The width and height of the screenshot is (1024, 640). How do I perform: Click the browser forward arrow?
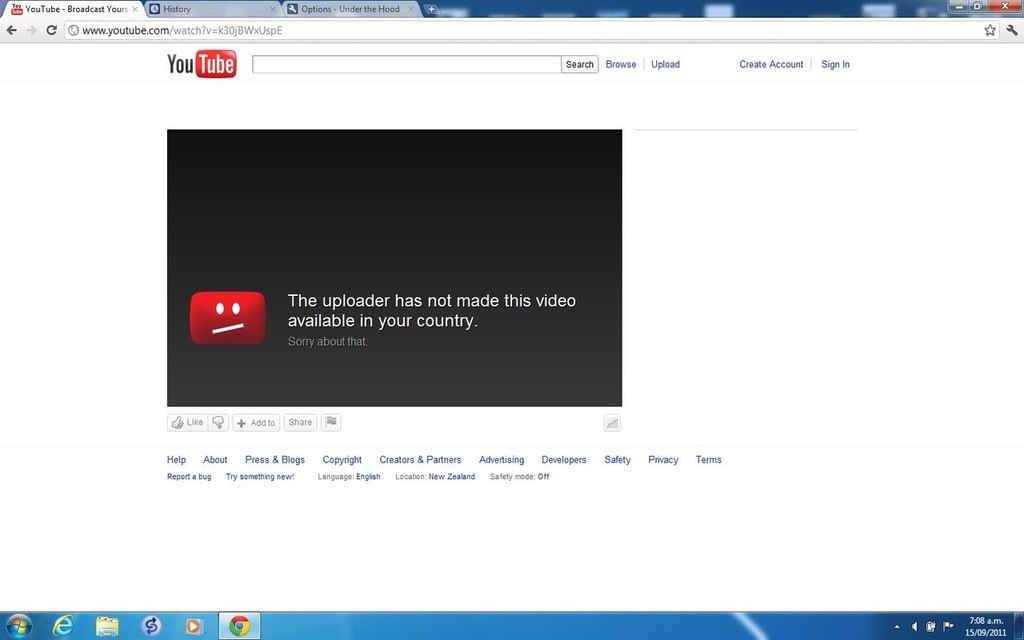tap(31, 30)
